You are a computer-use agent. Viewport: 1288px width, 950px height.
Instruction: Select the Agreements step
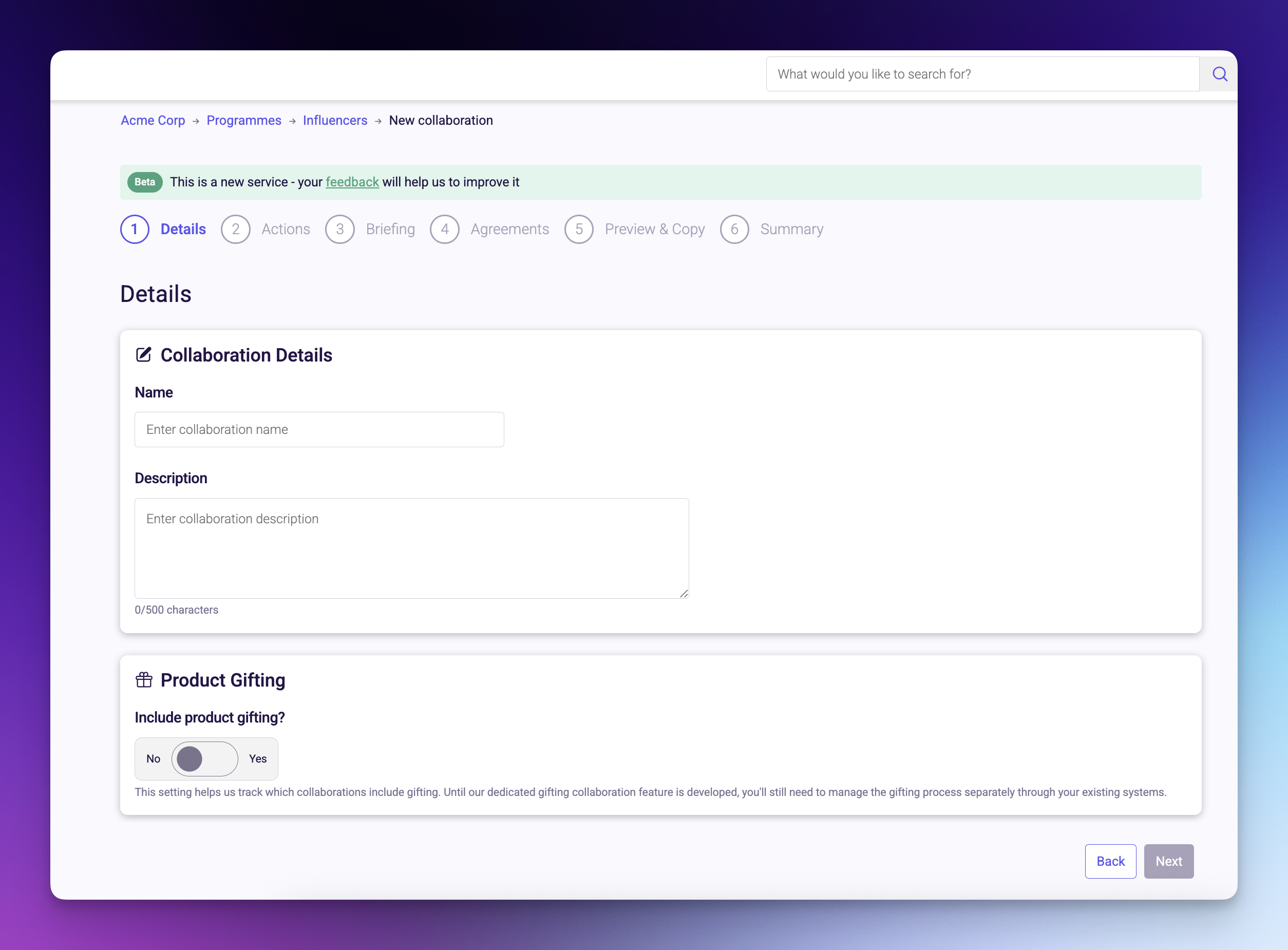[509, 229]
